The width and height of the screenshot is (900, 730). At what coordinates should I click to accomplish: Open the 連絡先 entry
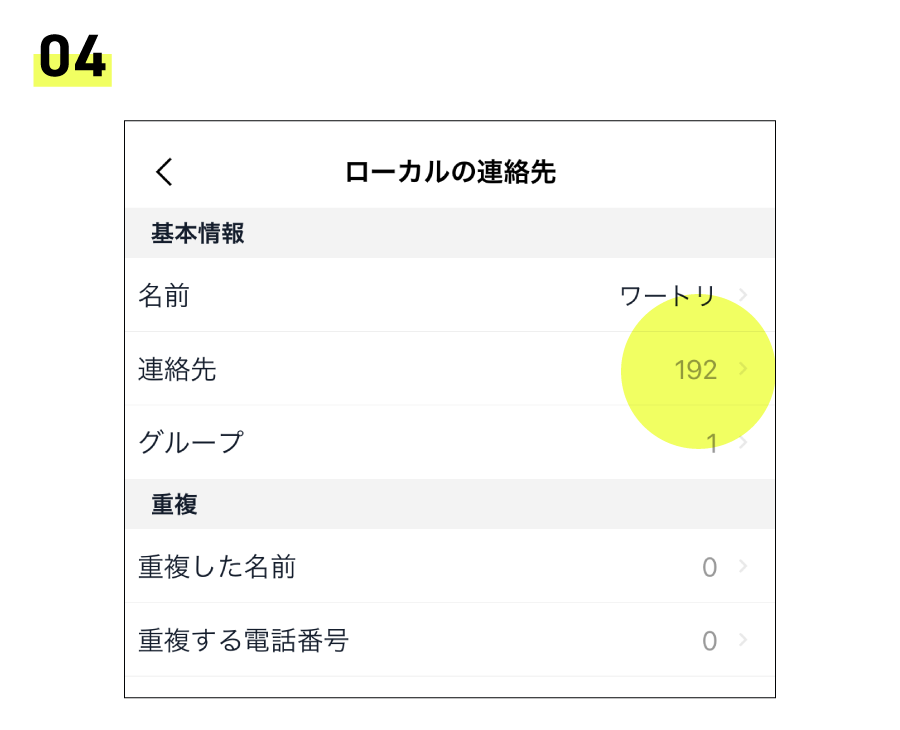click(177, 370)
